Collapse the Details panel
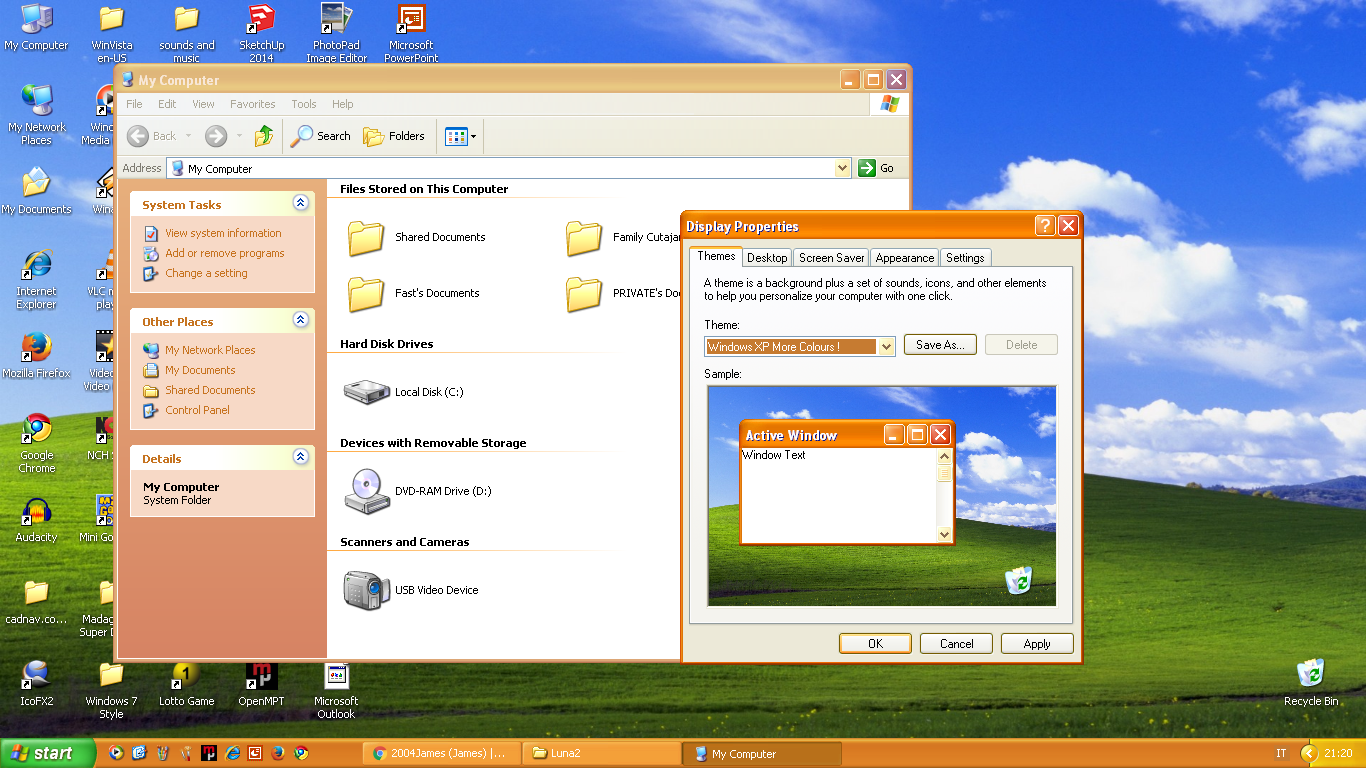 [x=300, y=457]
